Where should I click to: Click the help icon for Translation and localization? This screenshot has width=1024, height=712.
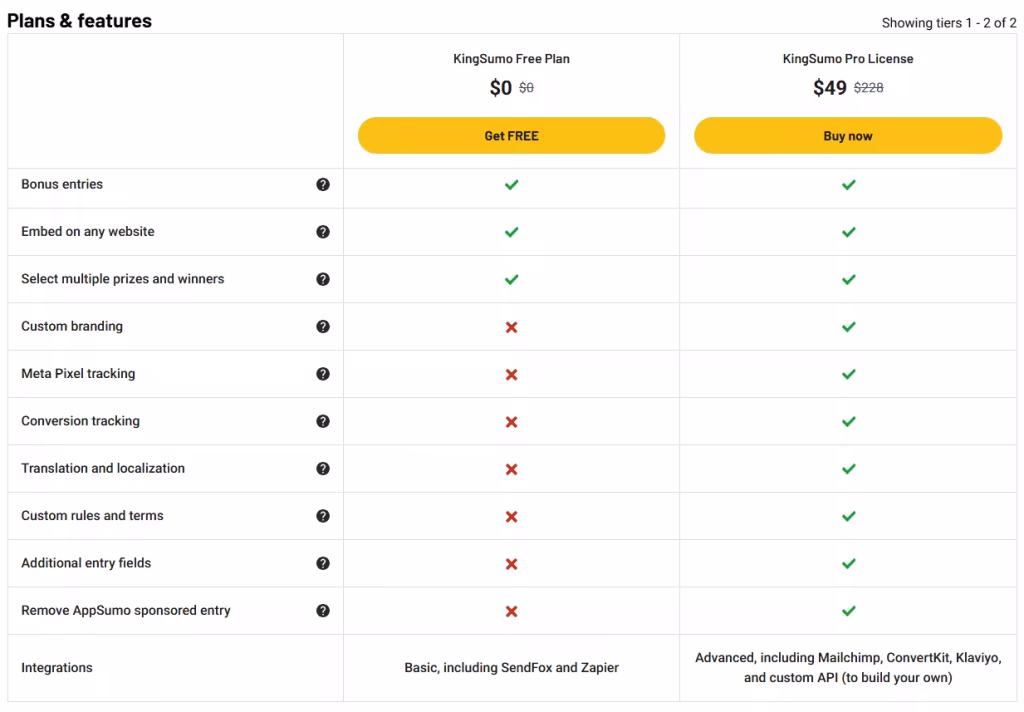click(x=323, y=468)
